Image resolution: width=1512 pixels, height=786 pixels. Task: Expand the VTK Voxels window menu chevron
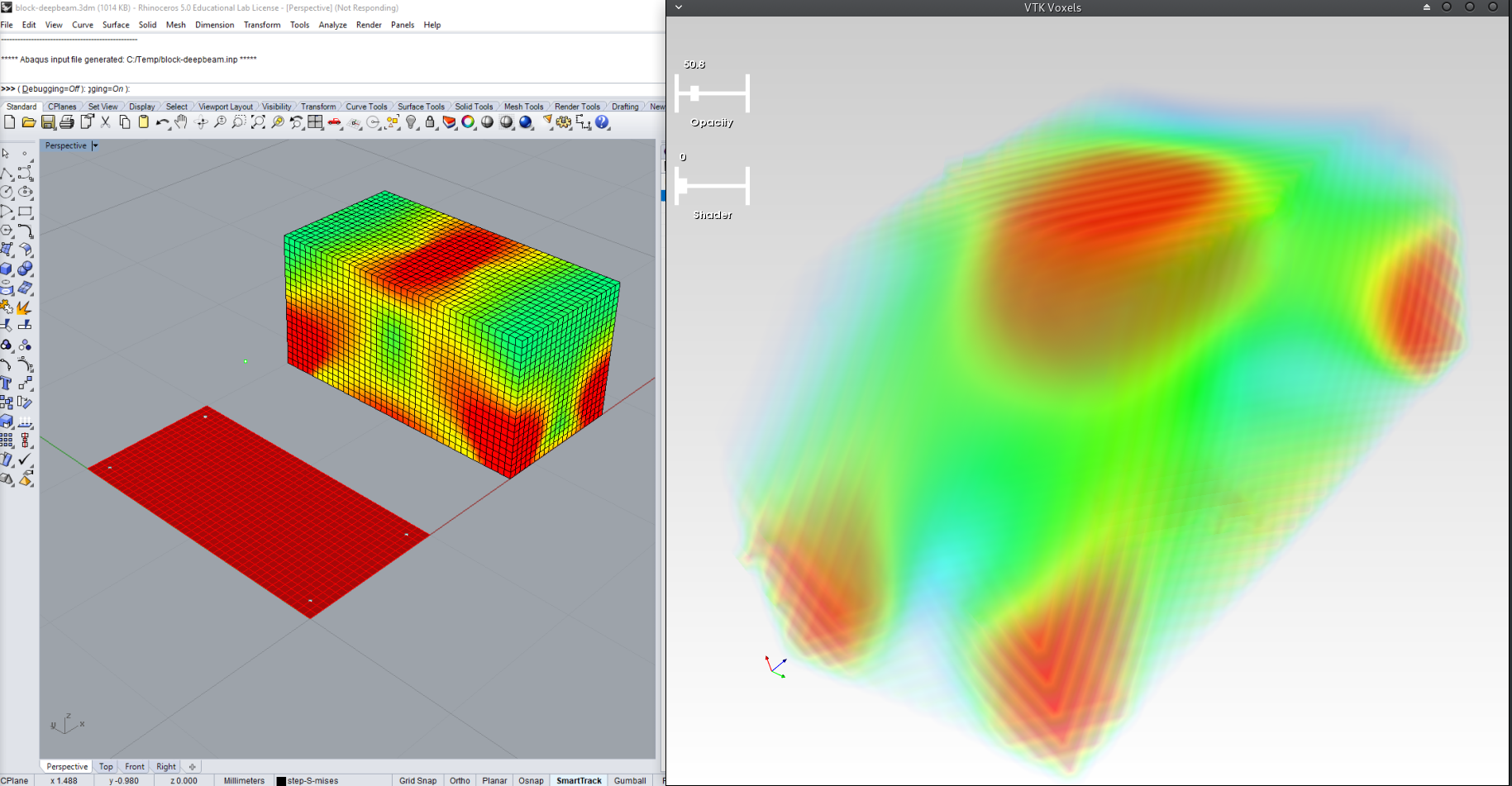(679, 7)
